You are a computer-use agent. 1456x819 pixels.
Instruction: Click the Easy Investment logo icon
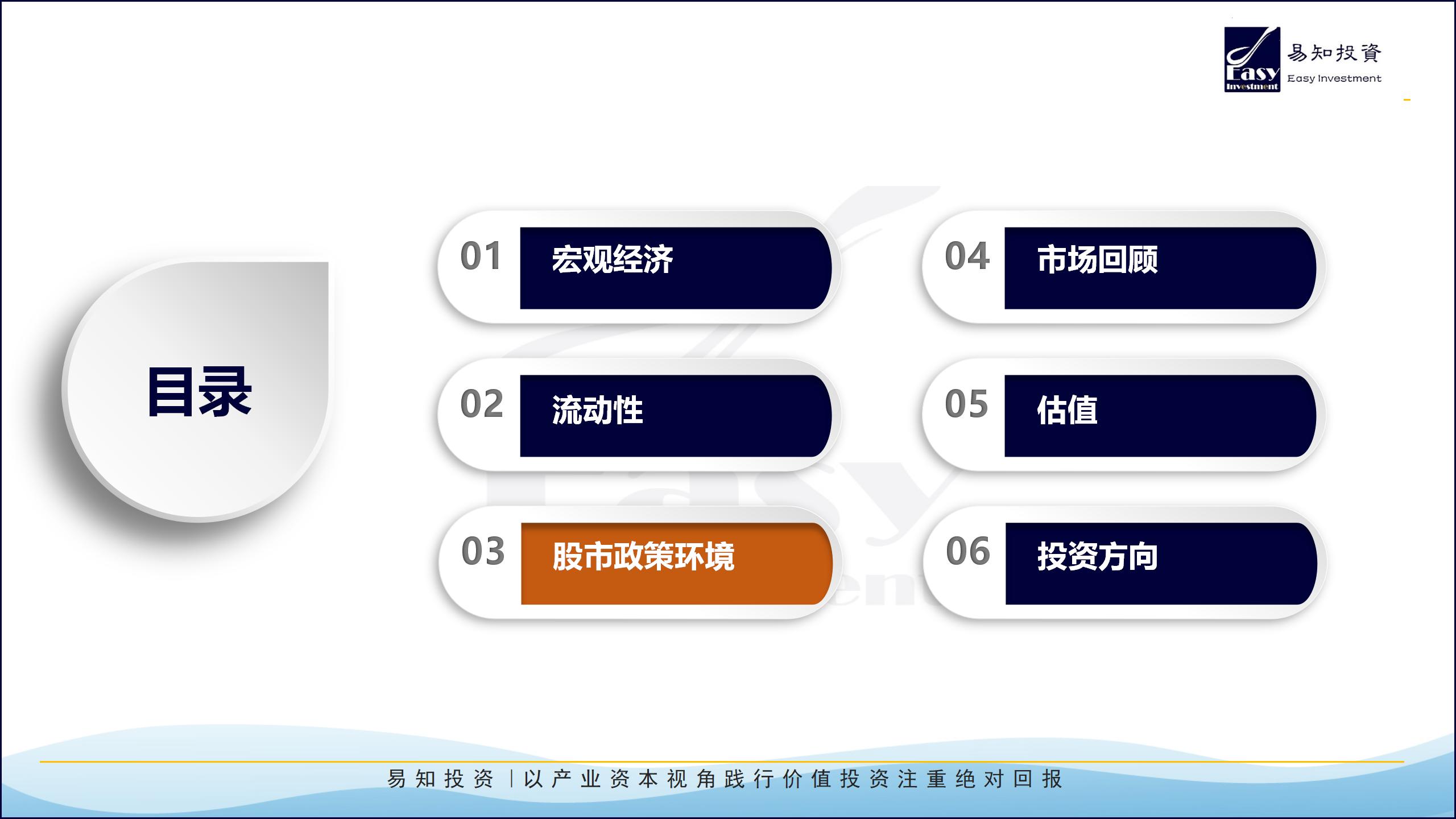[1252, 60]
